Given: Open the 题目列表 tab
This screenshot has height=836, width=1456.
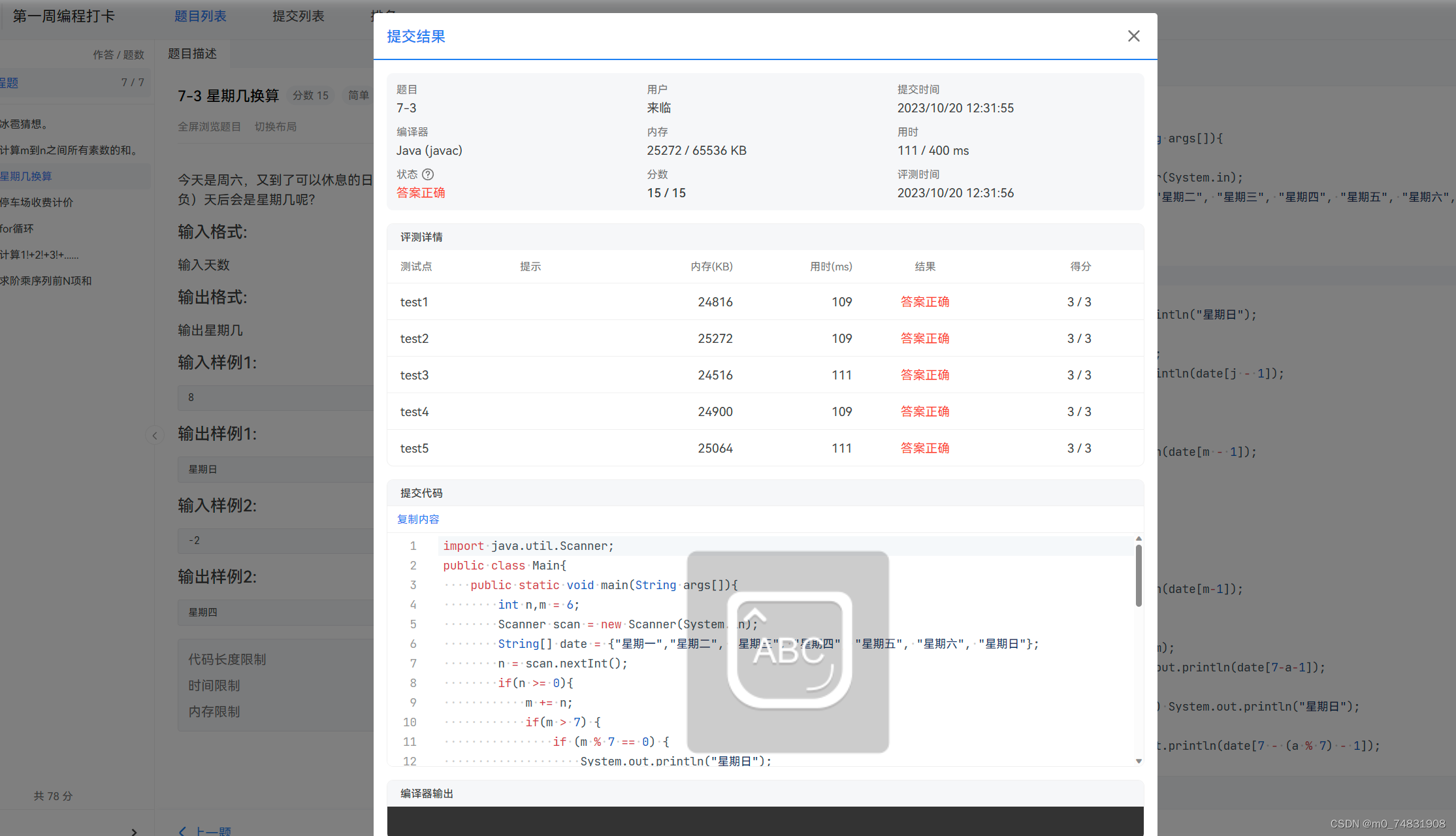Looking at the screenshot, I should tap(200, 16).
